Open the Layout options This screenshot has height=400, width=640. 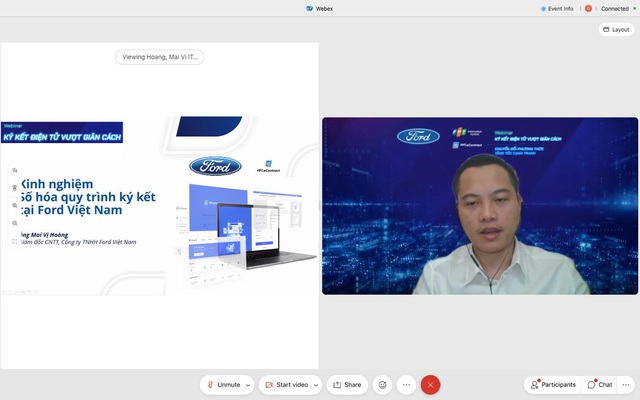pos(616,29)
